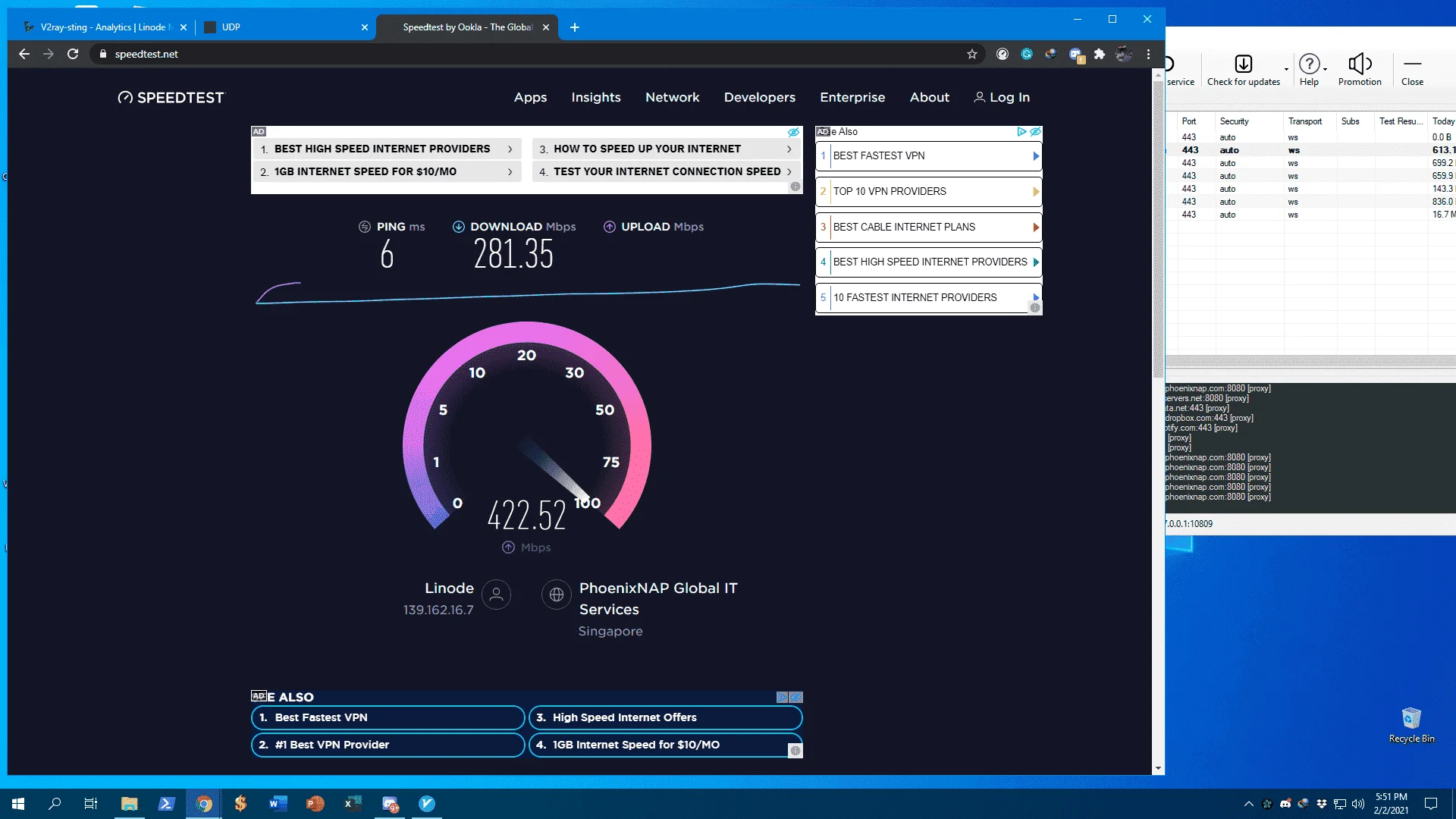Click #1 Best VPN Provider bottom ad

click(x=388, y=745)
